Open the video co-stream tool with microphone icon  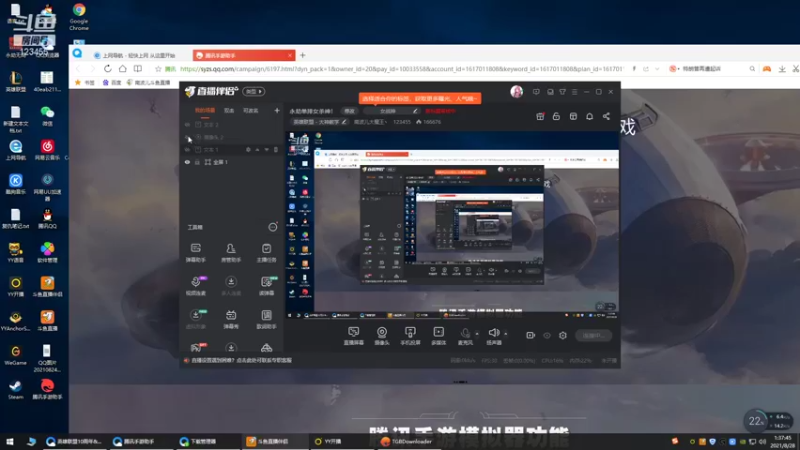[195, 286]
